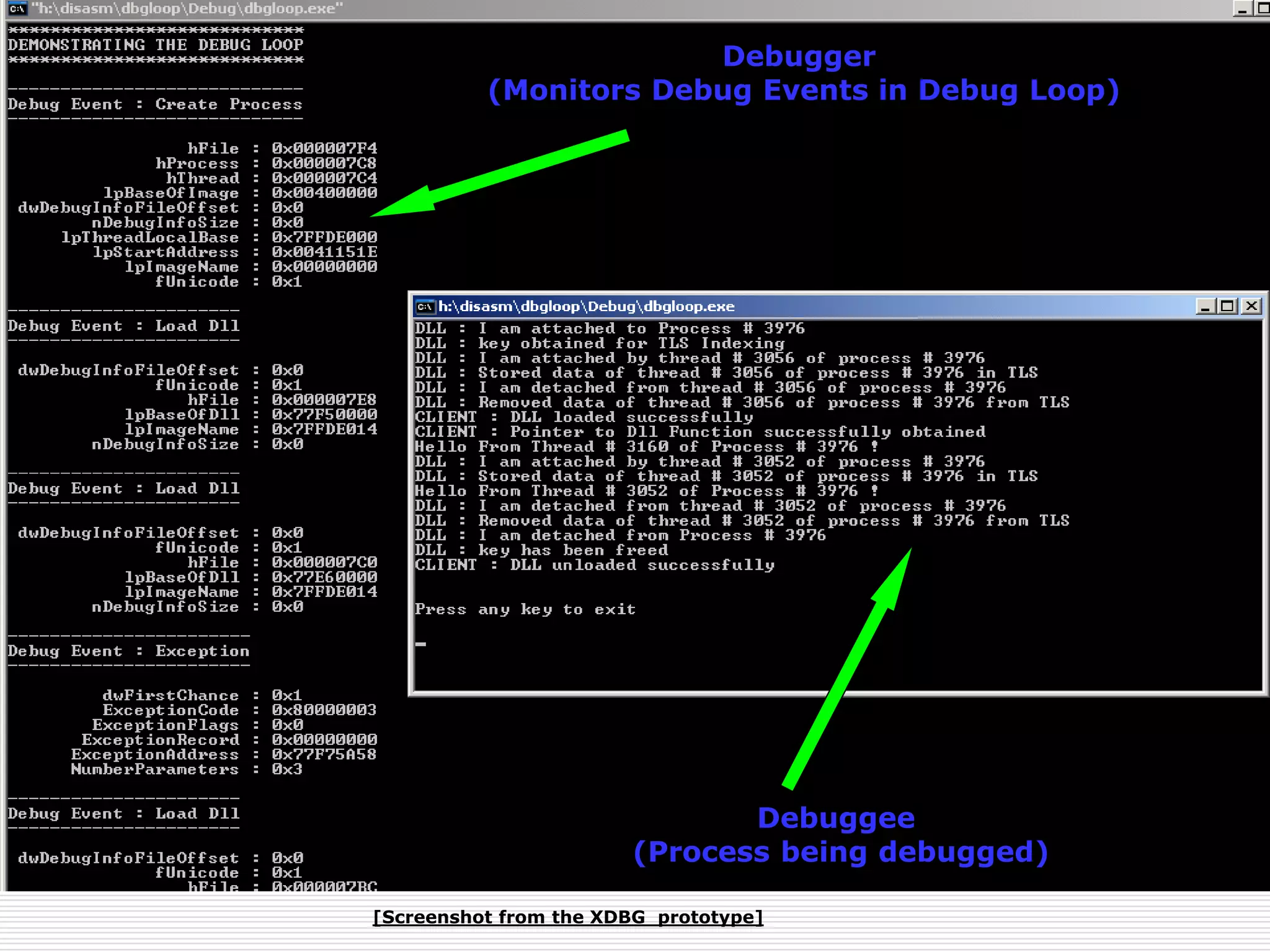Maximize the debuggee dbgloop.exe window
The image size is (1270, 952).
click(x=1228, y=306)
